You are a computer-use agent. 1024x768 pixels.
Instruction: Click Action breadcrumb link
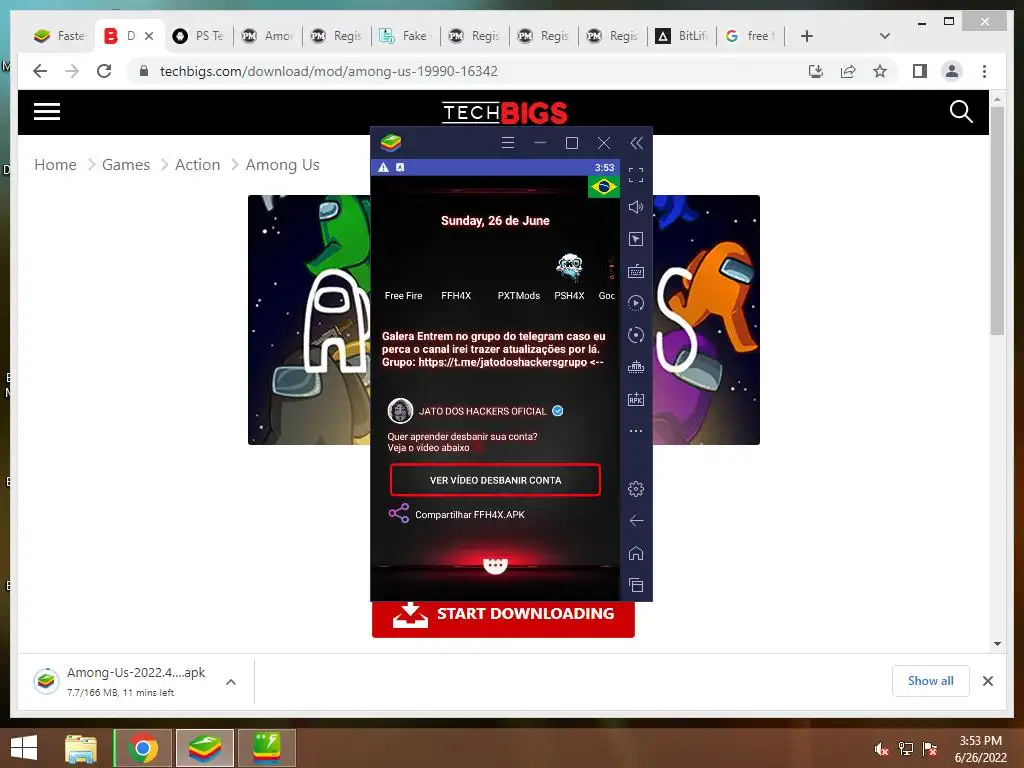197,165
